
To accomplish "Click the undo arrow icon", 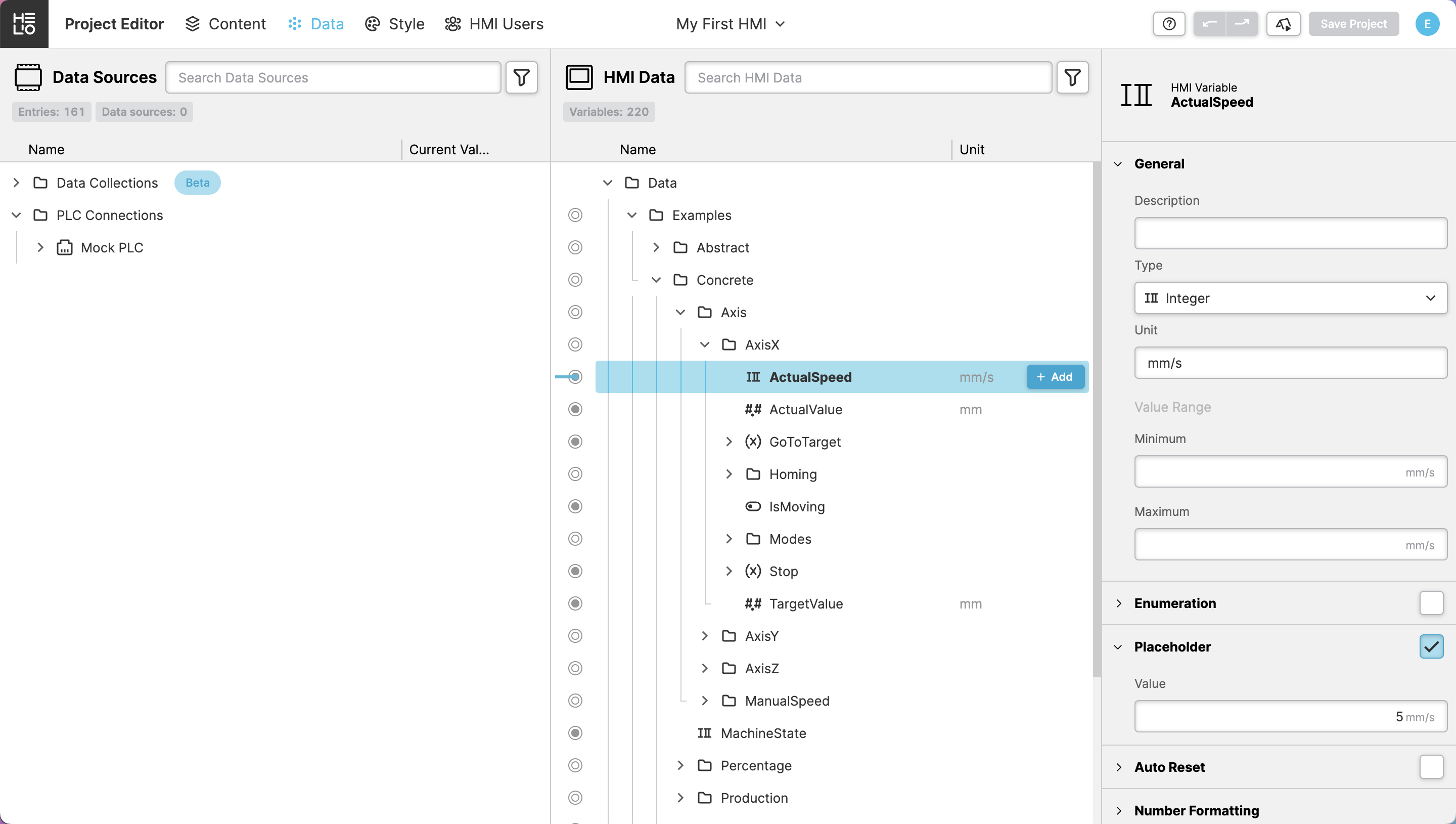I will pos(1209,24).
